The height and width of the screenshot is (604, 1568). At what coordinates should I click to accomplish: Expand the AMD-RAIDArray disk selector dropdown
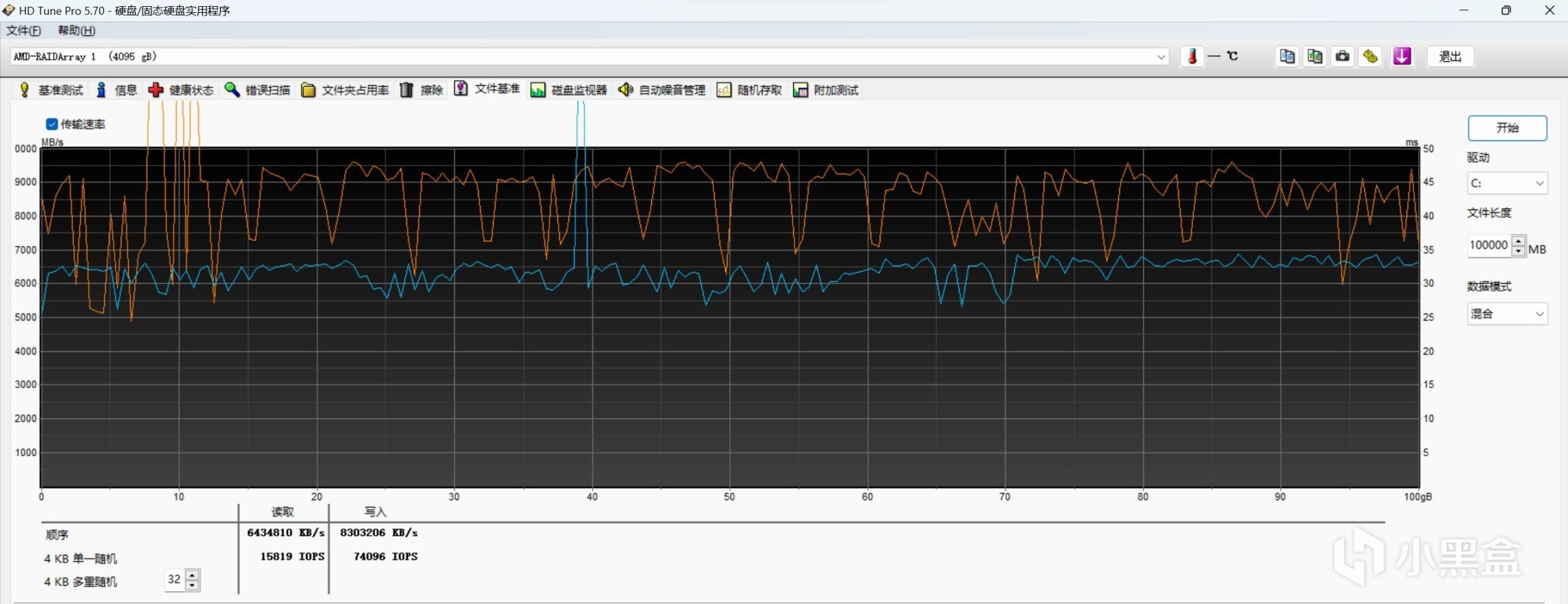tap(1161, 57)
